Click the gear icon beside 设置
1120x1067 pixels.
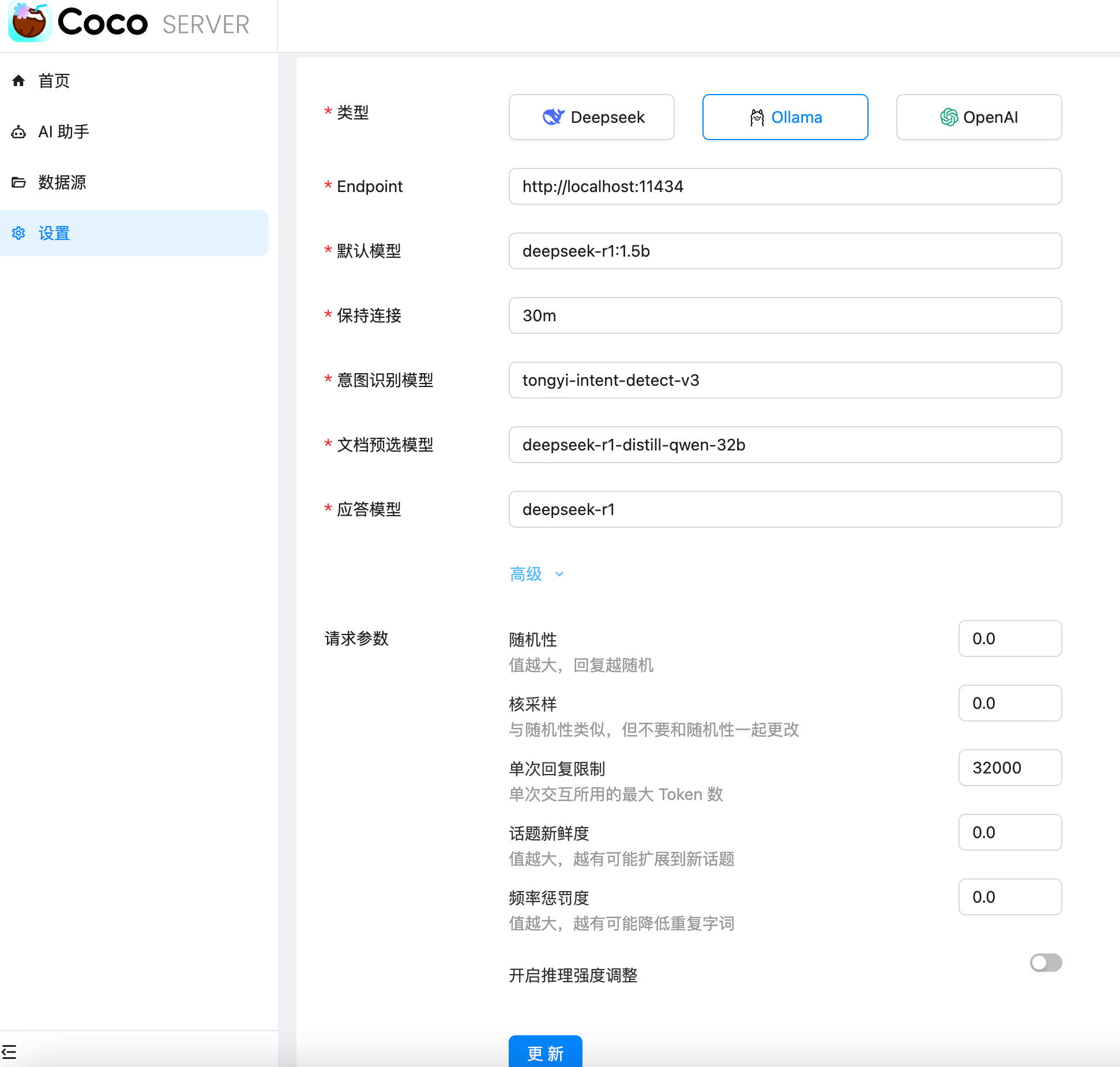pyautogui.click(x=18, y=233)
